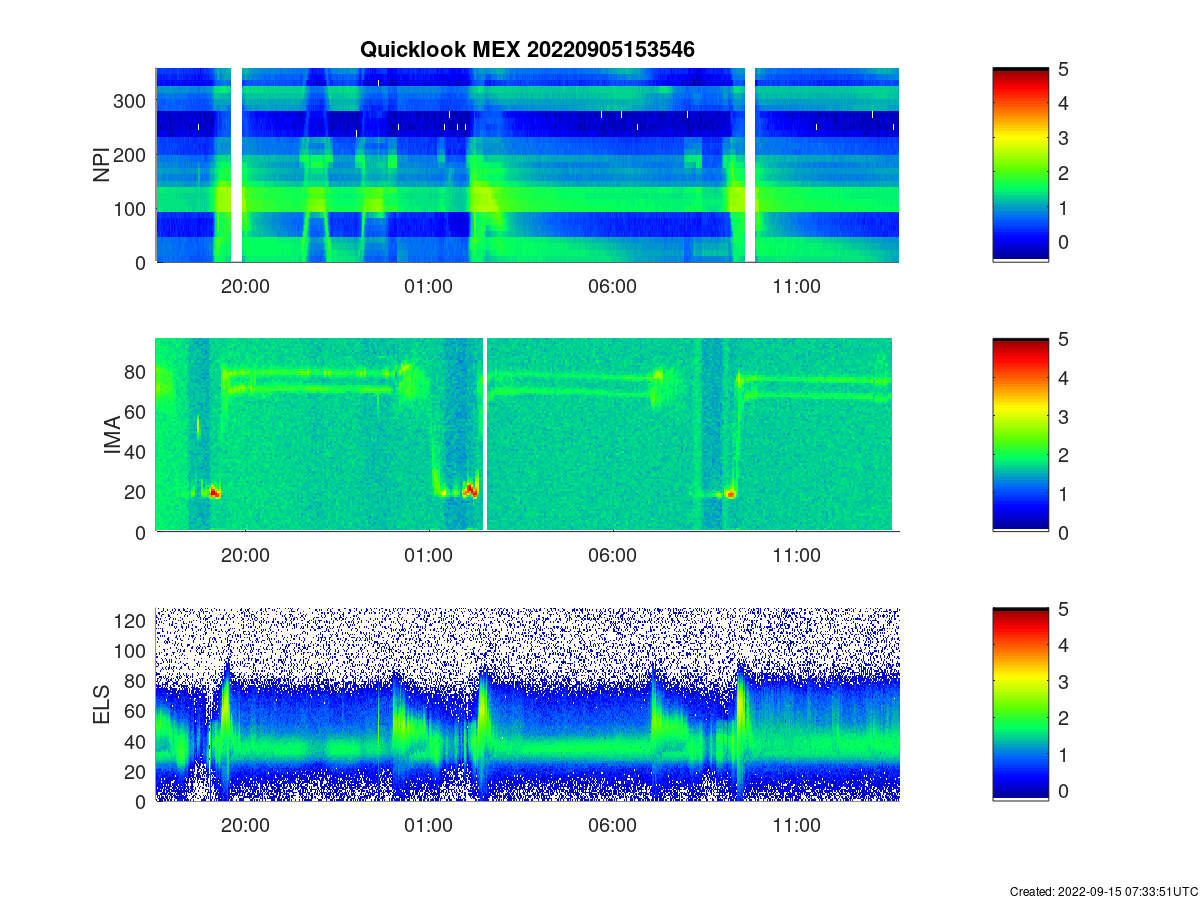The image size is (1200, 900).
Task: Click the white data gap near 20:00 in NPI
Action: pyautogui.click(x=237, y=165)
